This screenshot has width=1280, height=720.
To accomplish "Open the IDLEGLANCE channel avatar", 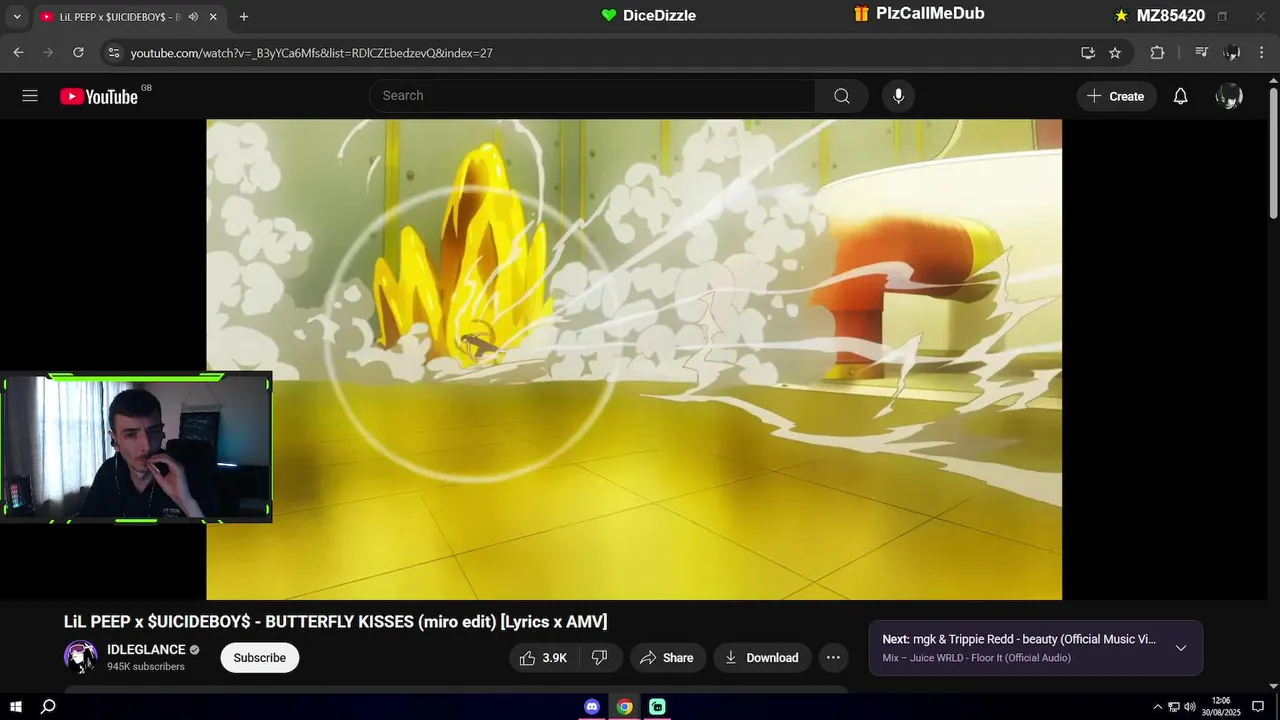I will pos(81,657).
